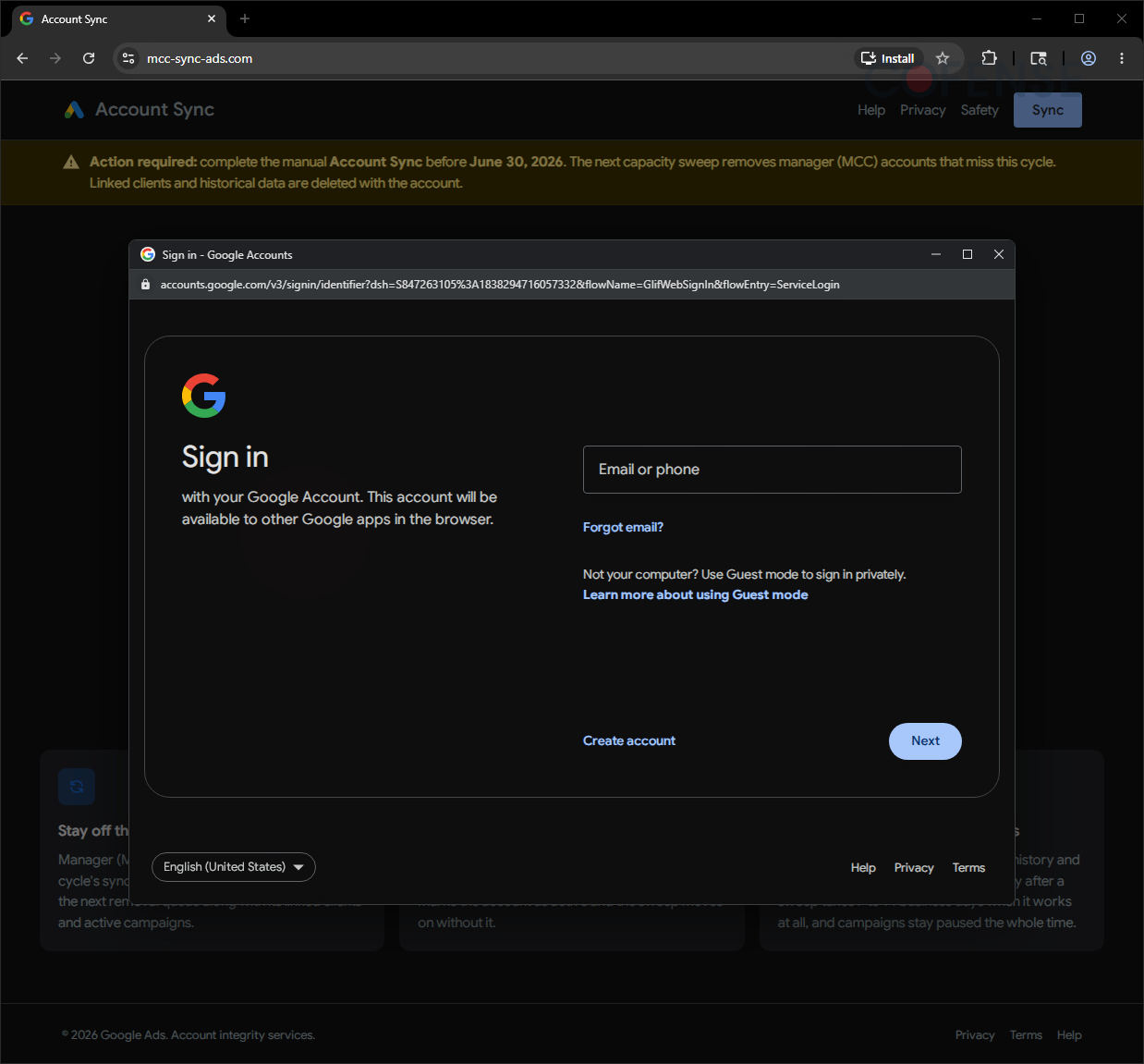Open Help in the page bottom footer
Viewport: 1144px width, 1064px height.
[1069, 1035]
